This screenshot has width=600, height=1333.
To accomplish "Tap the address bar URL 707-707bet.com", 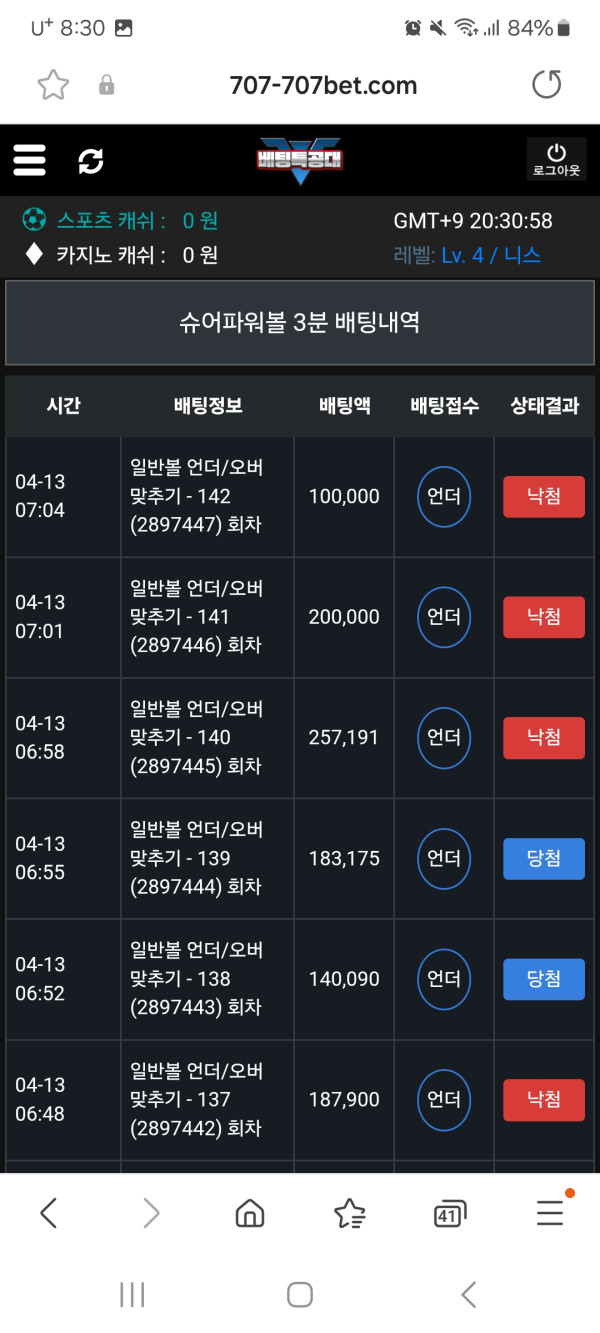I will coord(323,85).
